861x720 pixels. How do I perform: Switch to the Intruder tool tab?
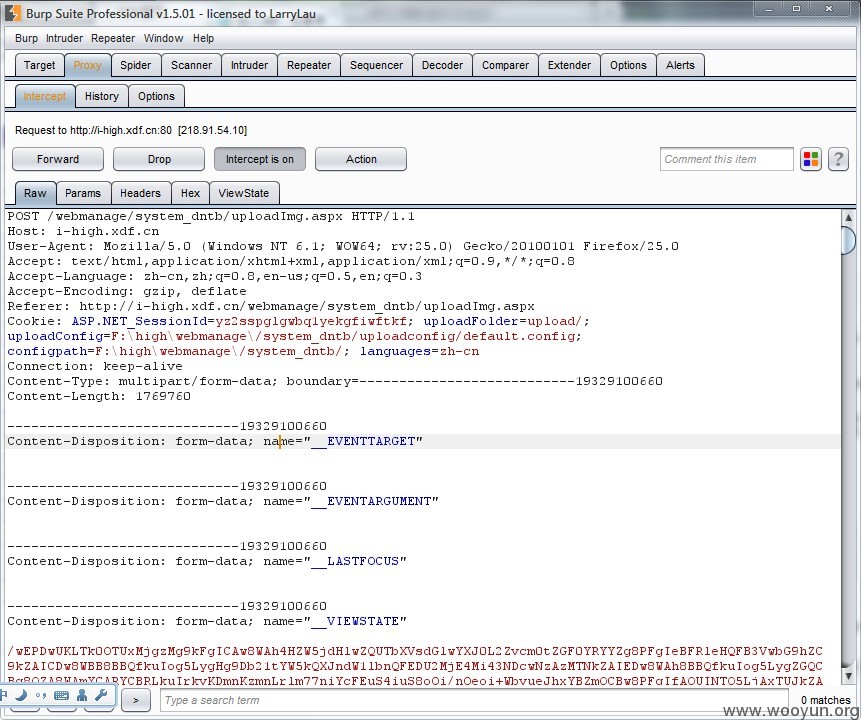[x=249, y=65]
